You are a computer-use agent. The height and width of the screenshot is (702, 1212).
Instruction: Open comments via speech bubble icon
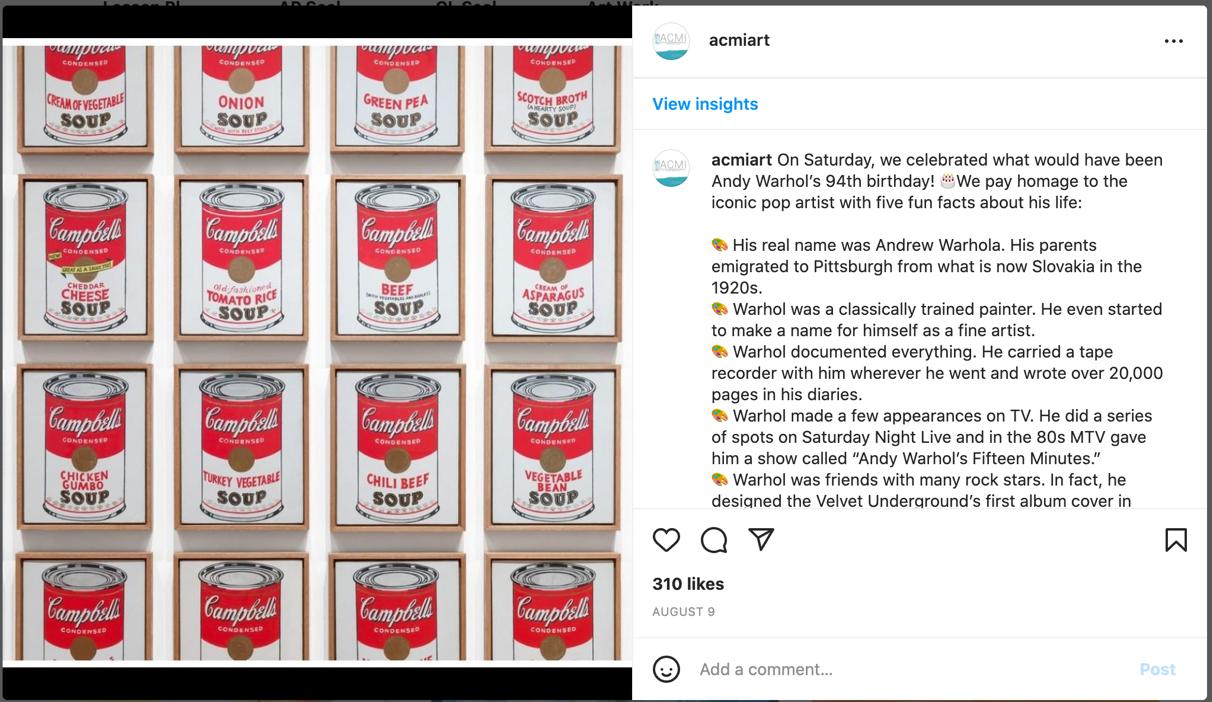coord(714,540)
